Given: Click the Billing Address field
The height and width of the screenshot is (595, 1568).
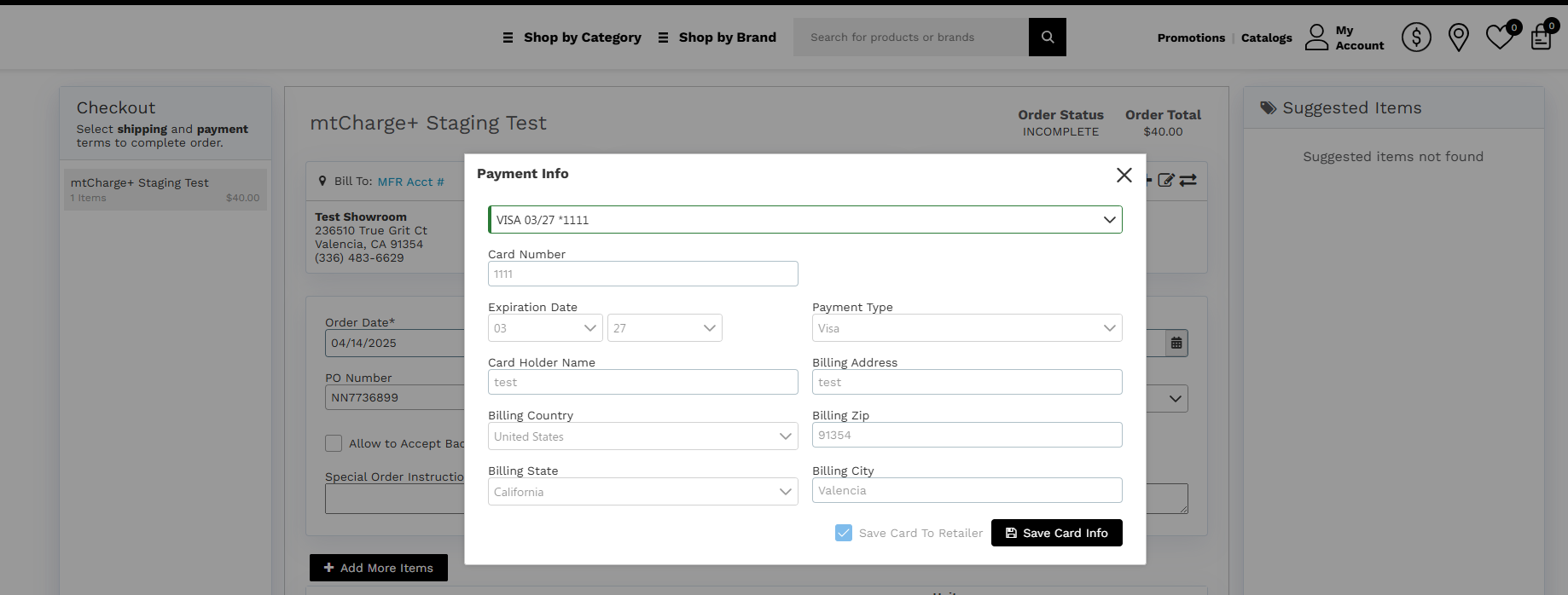Looking at the screenshot, I should (x=967, y=382).
